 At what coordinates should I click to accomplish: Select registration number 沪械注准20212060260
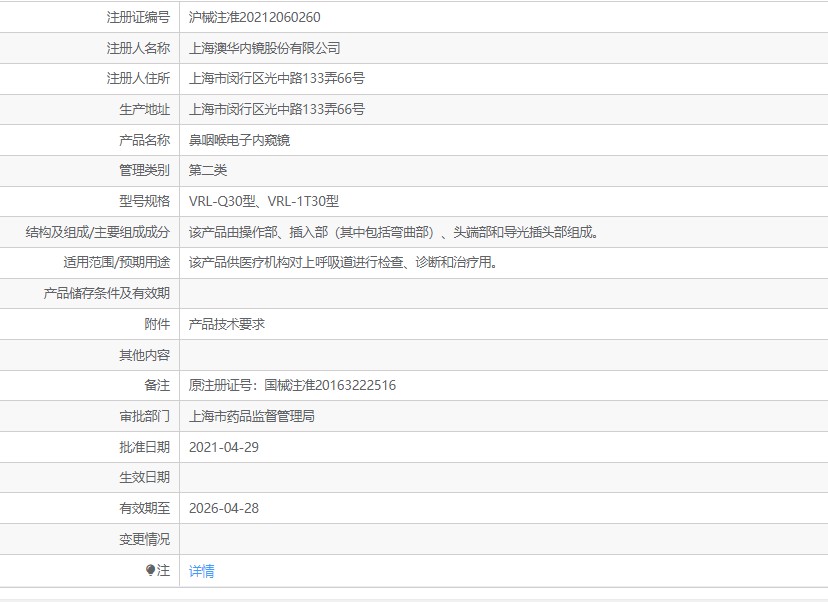pyautogui.click(x=255, y=17)
